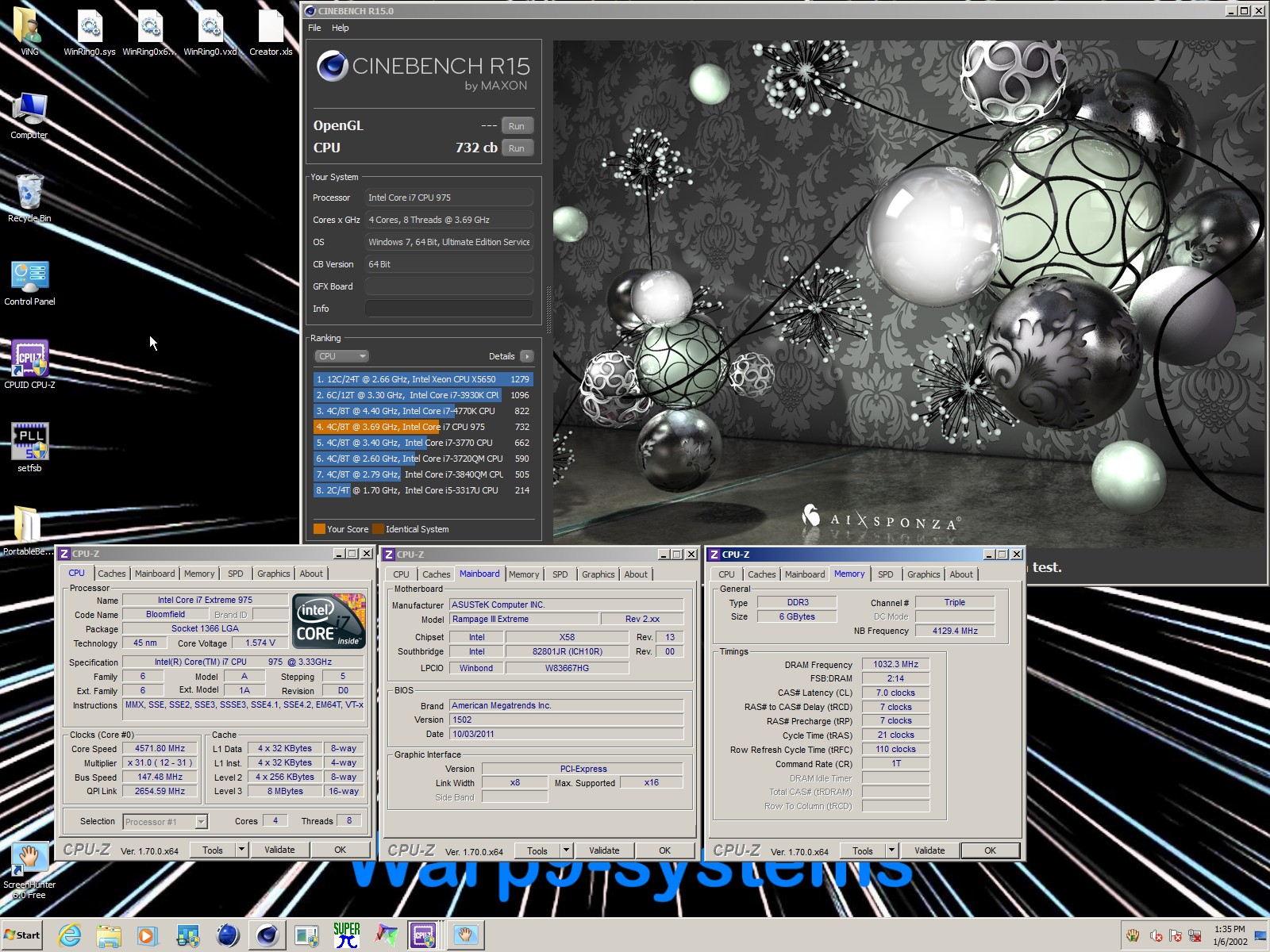This screenshot has height=952, width=1270.
Task: Expand the ranking Details arrow
Action: [527, 356]
